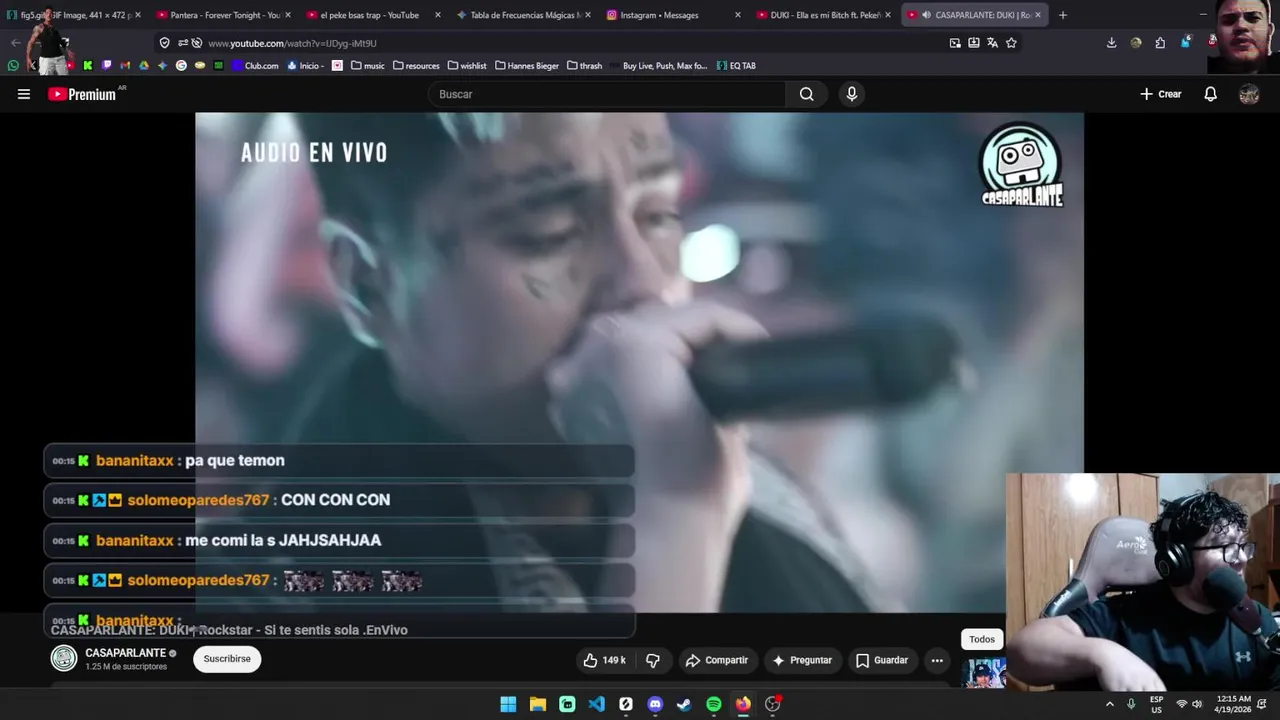
Task: Open the Club.com bookmark
Action: point(255,66)
